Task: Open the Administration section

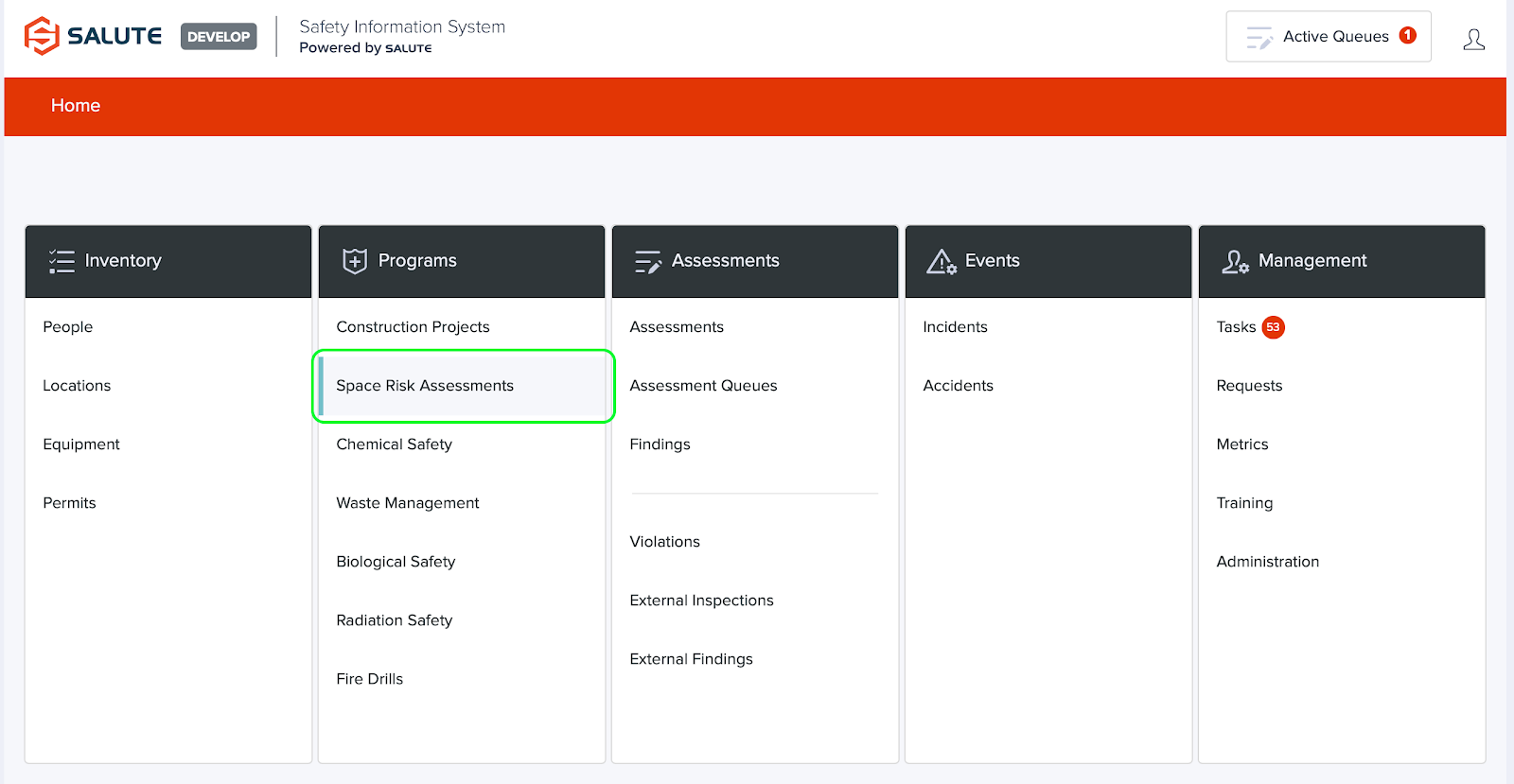Action: [1267, 562]
